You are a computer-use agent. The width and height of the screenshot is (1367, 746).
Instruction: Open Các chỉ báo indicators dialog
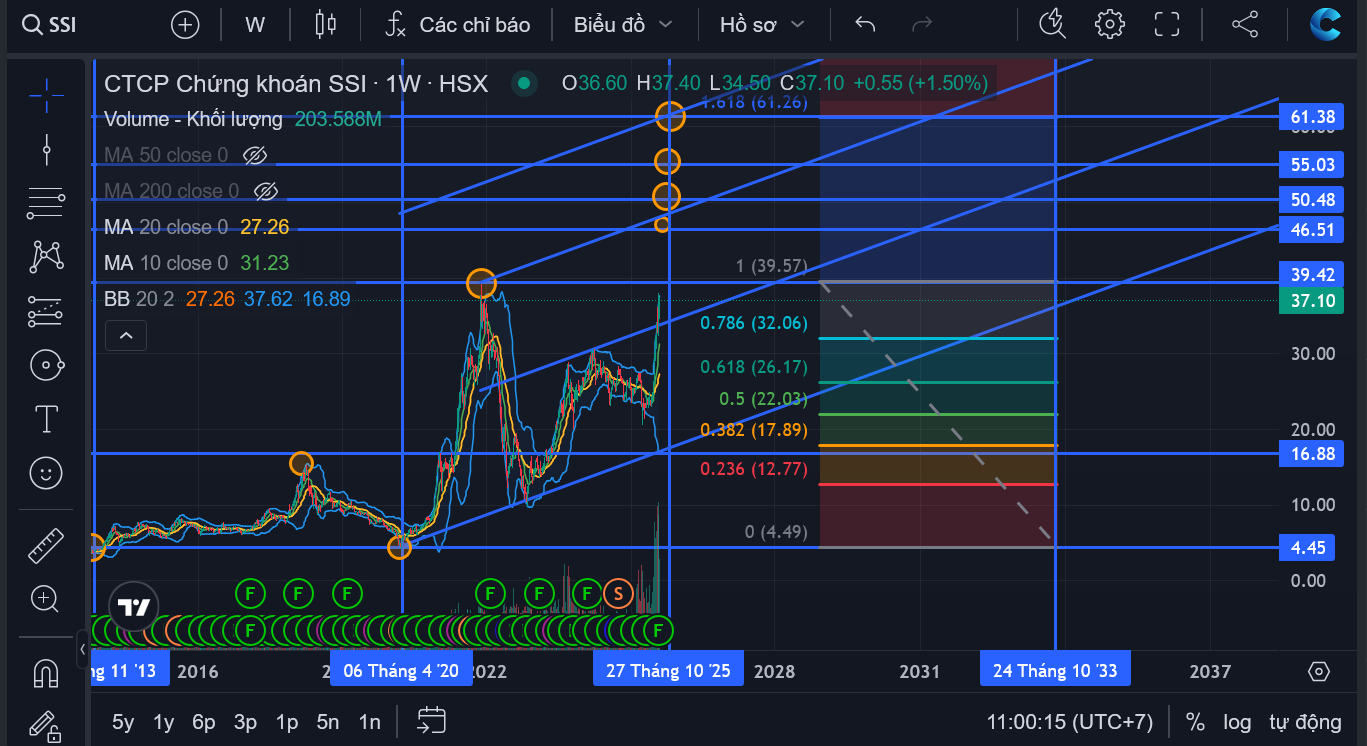pyautogui.click(x=458, y=25)
